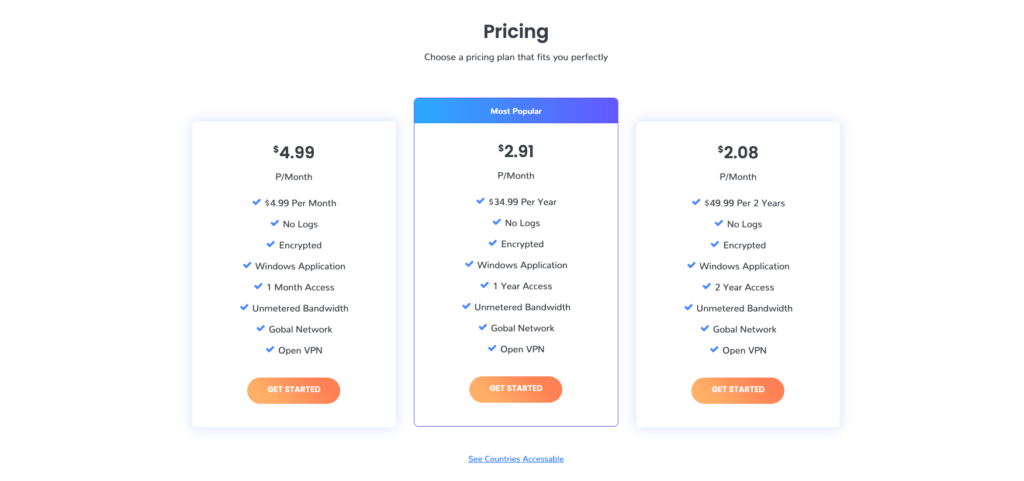This screenshot has width=1024, height=481.
Task: Click Encrypted checkmark in $2.91 plan
Action: (x=493, y=243)
